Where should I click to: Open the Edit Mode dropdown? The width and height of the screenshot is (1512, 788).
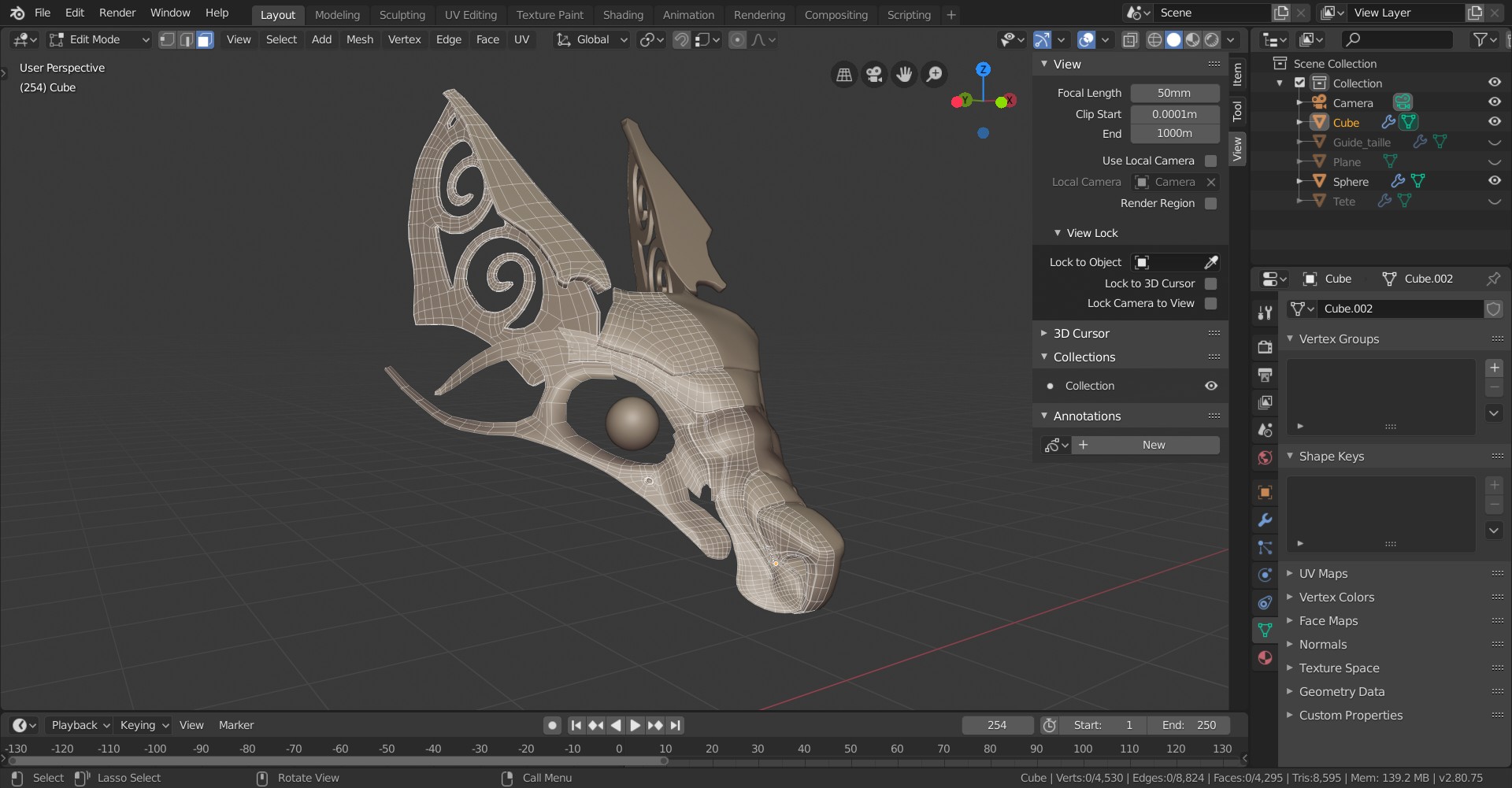click(98, 40)
